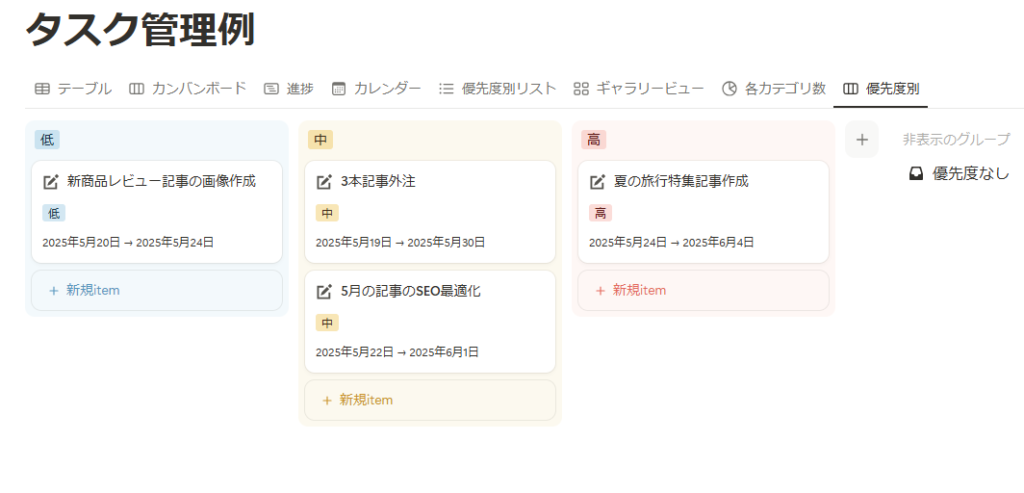This screenshot has width=1024, height=493.
Task: Select the 優先度別 tab label
Action: (893, 89)
